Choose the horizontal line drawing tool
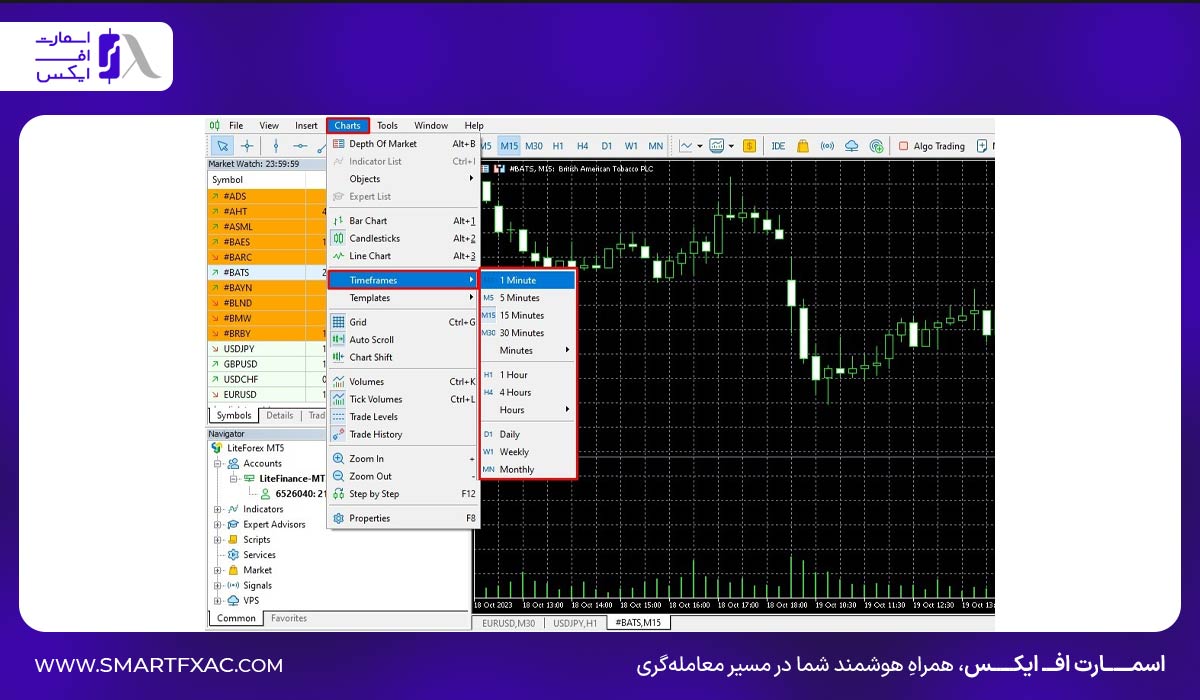This screenshot has width=1200, height=700. coord(300,146)
